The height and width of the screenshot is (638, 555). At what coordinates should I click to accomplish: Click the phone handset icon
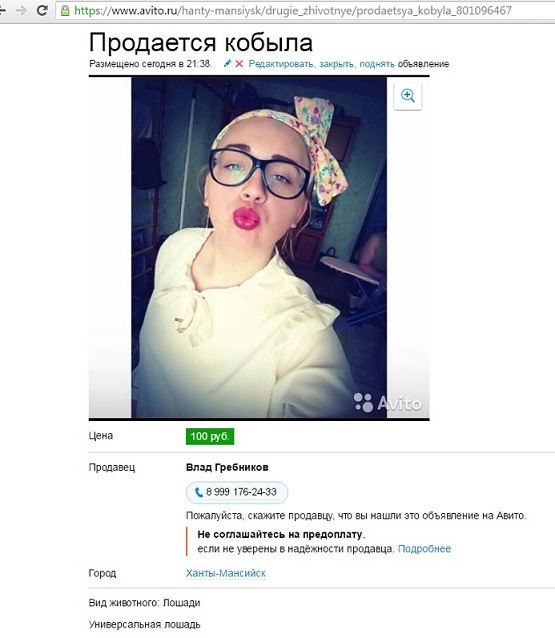pos(199,492)
